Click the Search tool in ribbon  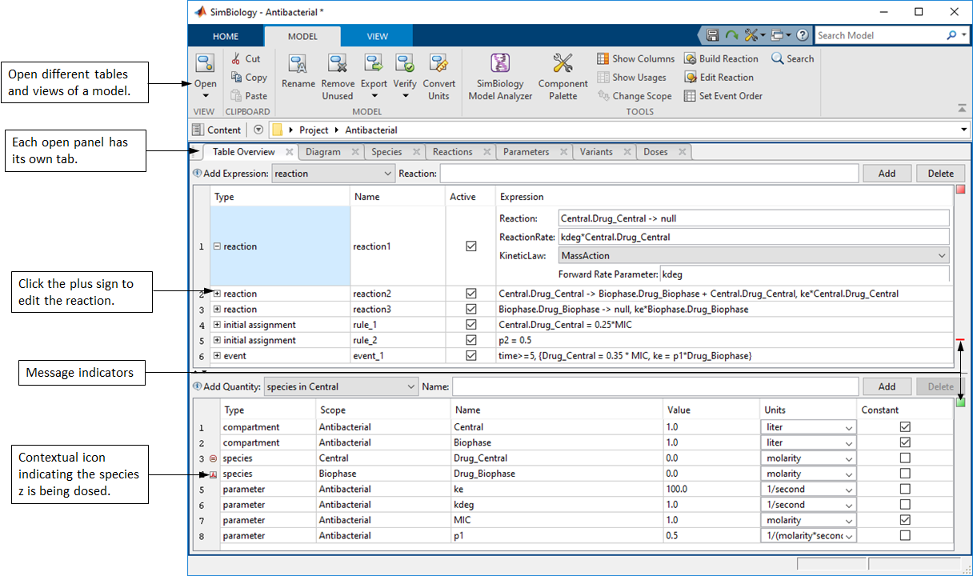point(792,59)
